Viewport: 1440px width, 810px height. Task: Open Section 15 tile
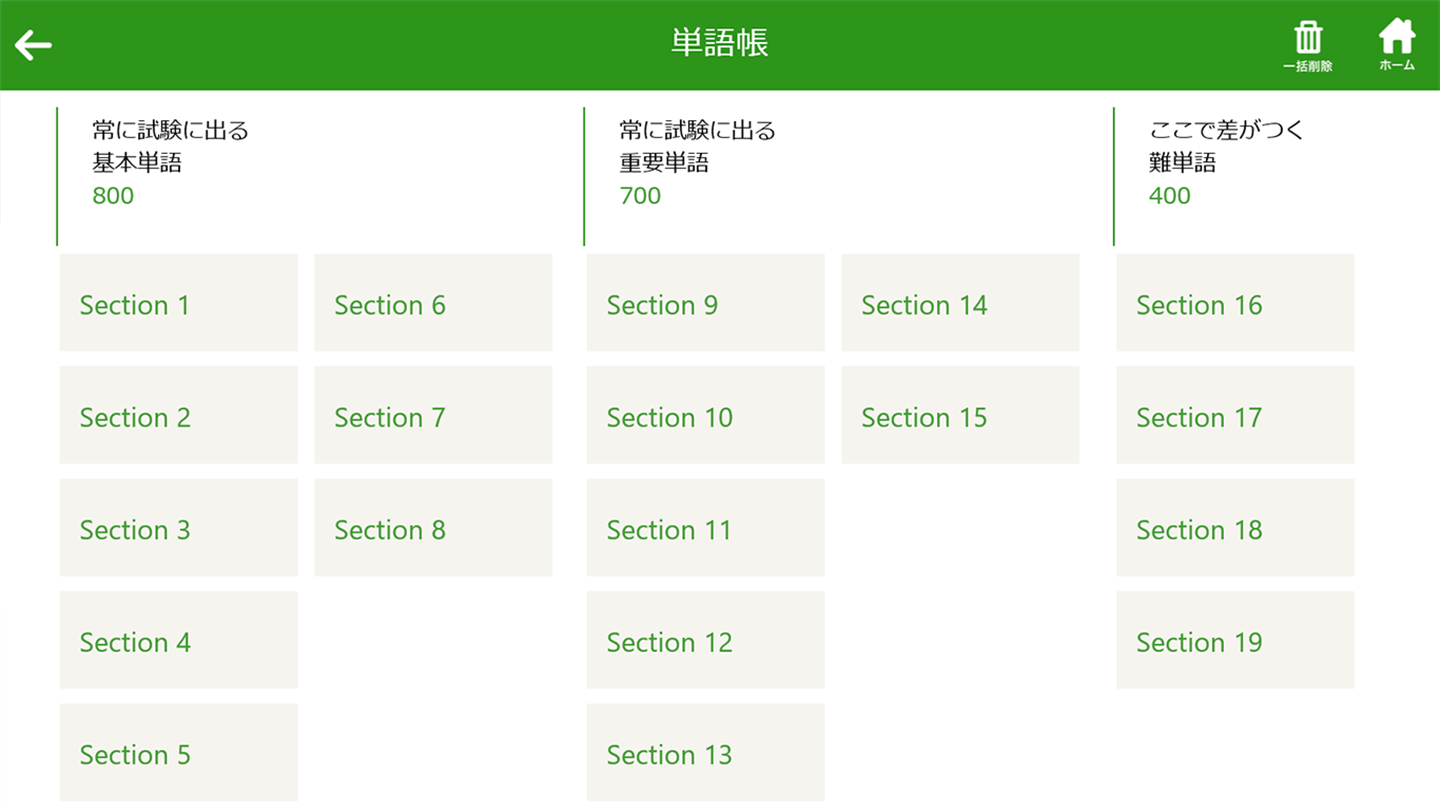pos(960,415)
